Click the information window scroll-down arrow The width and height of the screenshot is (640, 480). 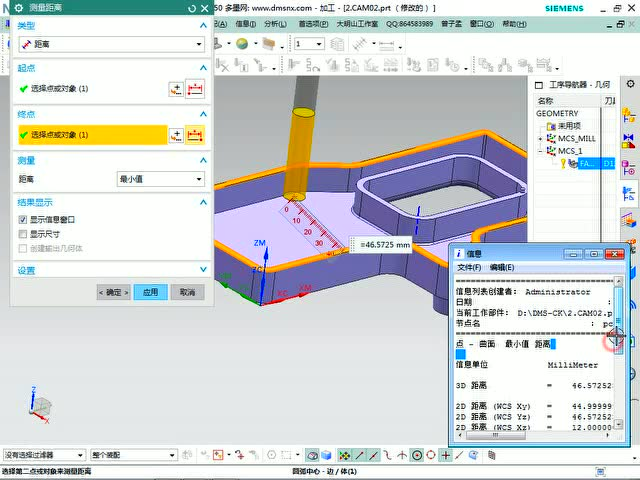[x=618, y=424]
